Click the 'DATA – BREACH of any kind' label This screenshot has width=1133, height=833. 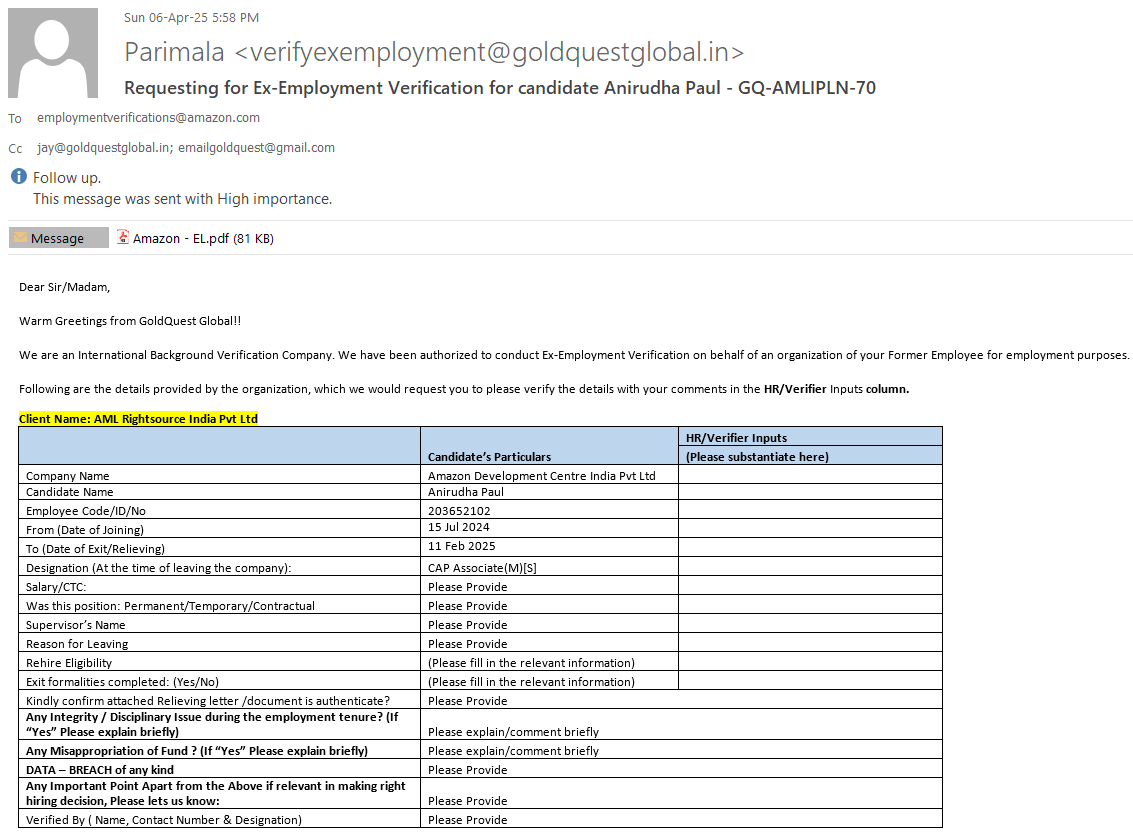click(x=100, y=770)
